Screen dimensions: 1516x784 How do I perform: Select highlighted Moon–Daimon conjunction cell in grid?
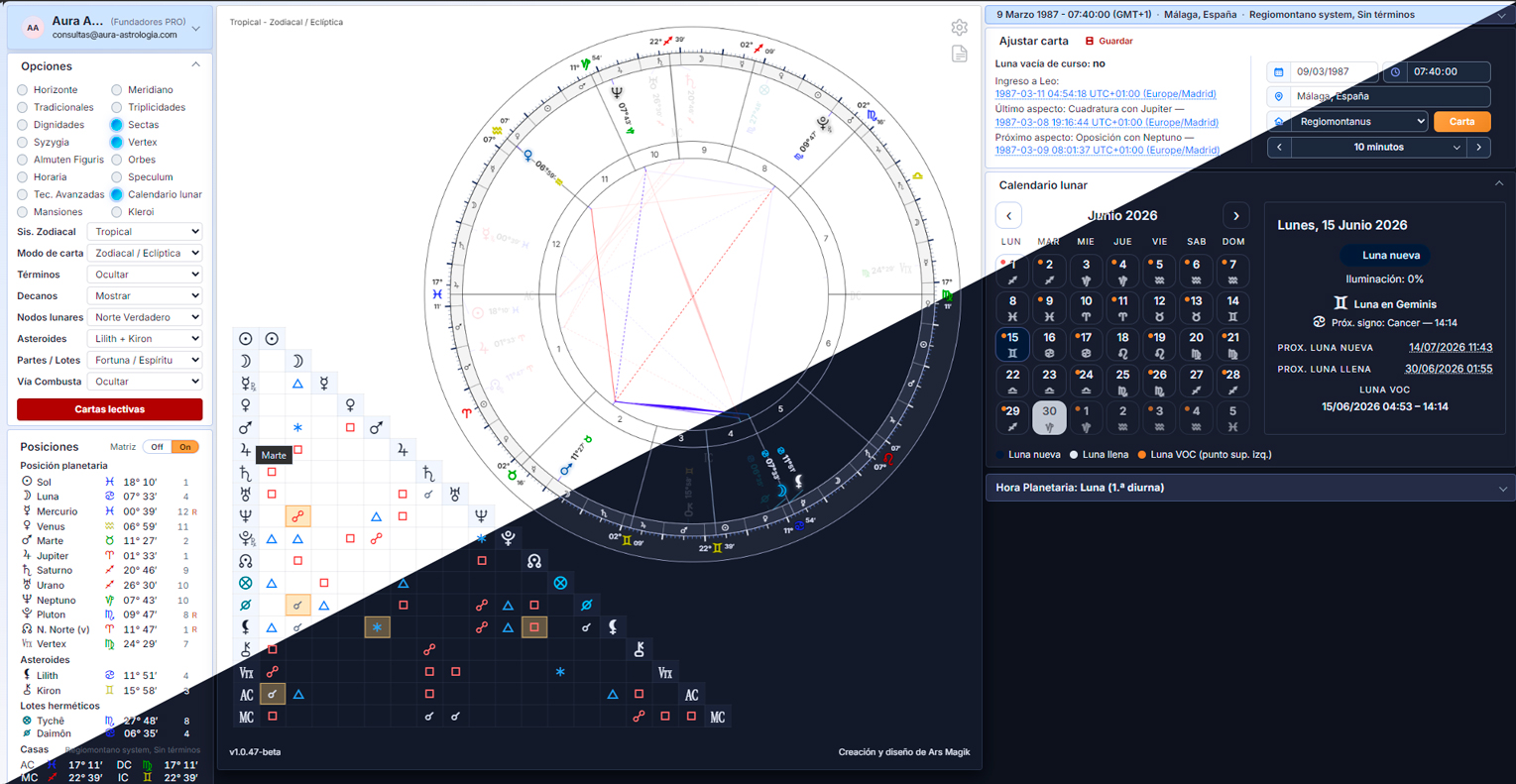coord(297,606)
